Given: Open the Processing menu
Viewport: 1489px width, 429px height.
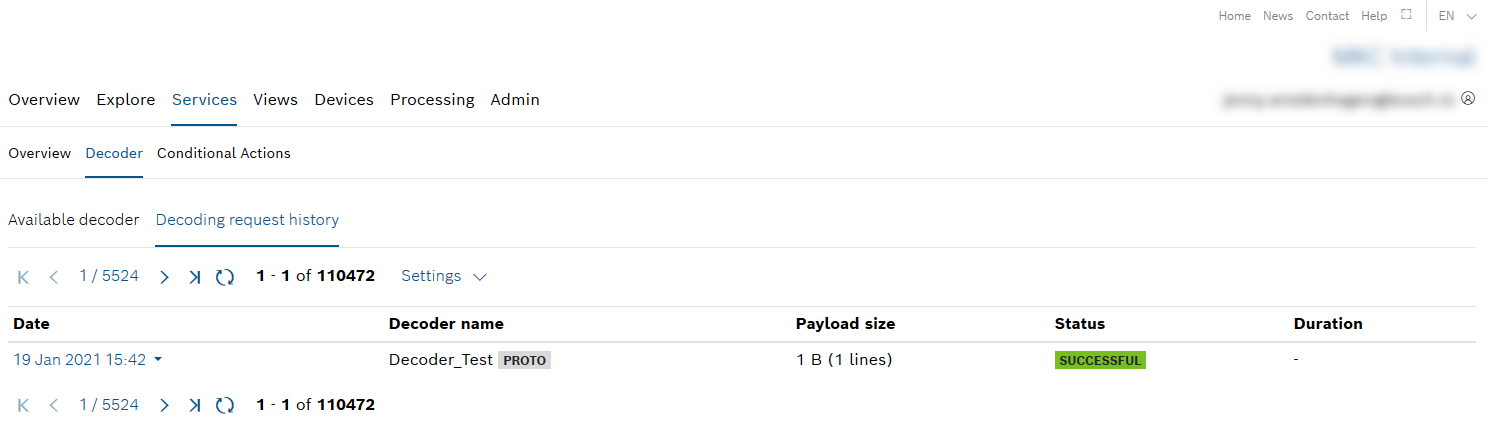Looking at the screenshot, I should pos(432,100).
